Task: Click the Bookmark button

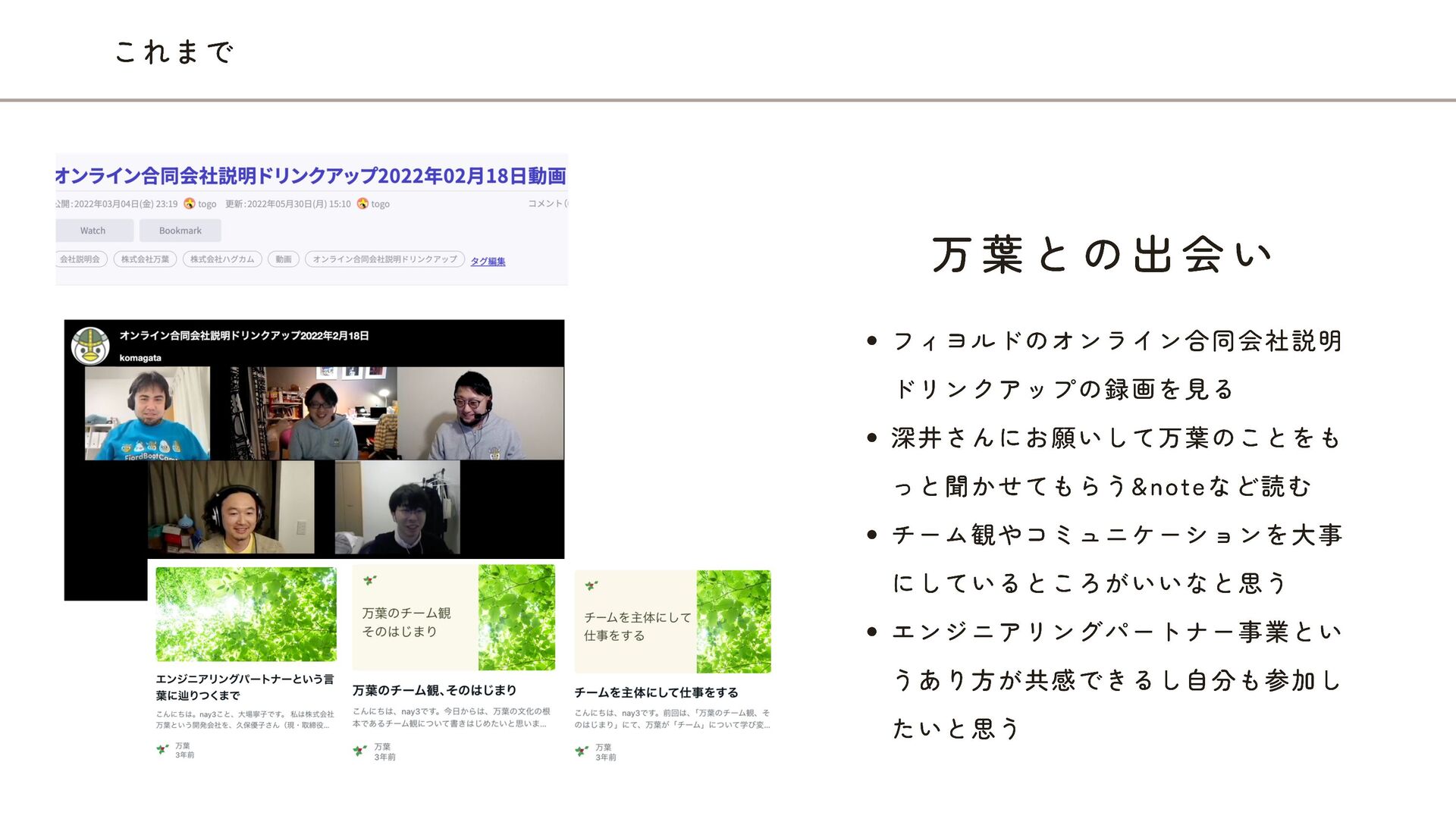Action: click(x=180, y=231)
